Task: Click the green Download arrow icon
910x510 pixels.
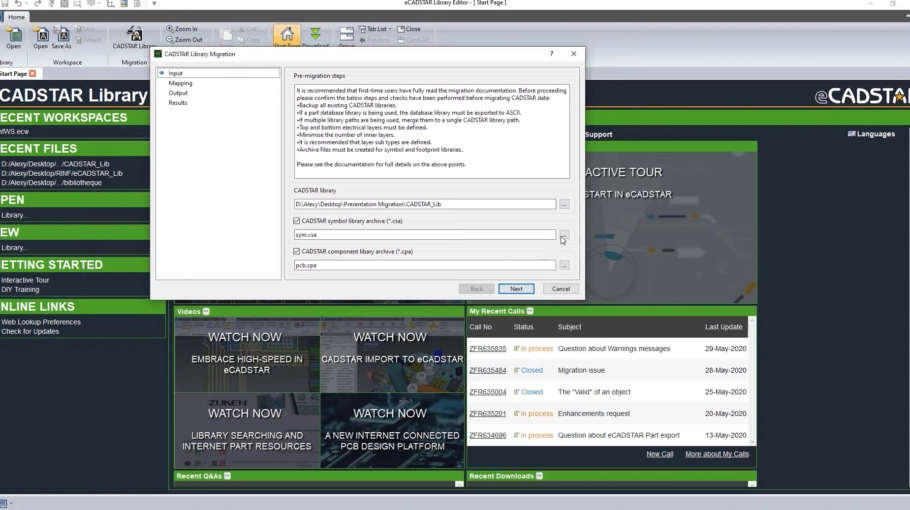Action: click(x=315, y=36)
